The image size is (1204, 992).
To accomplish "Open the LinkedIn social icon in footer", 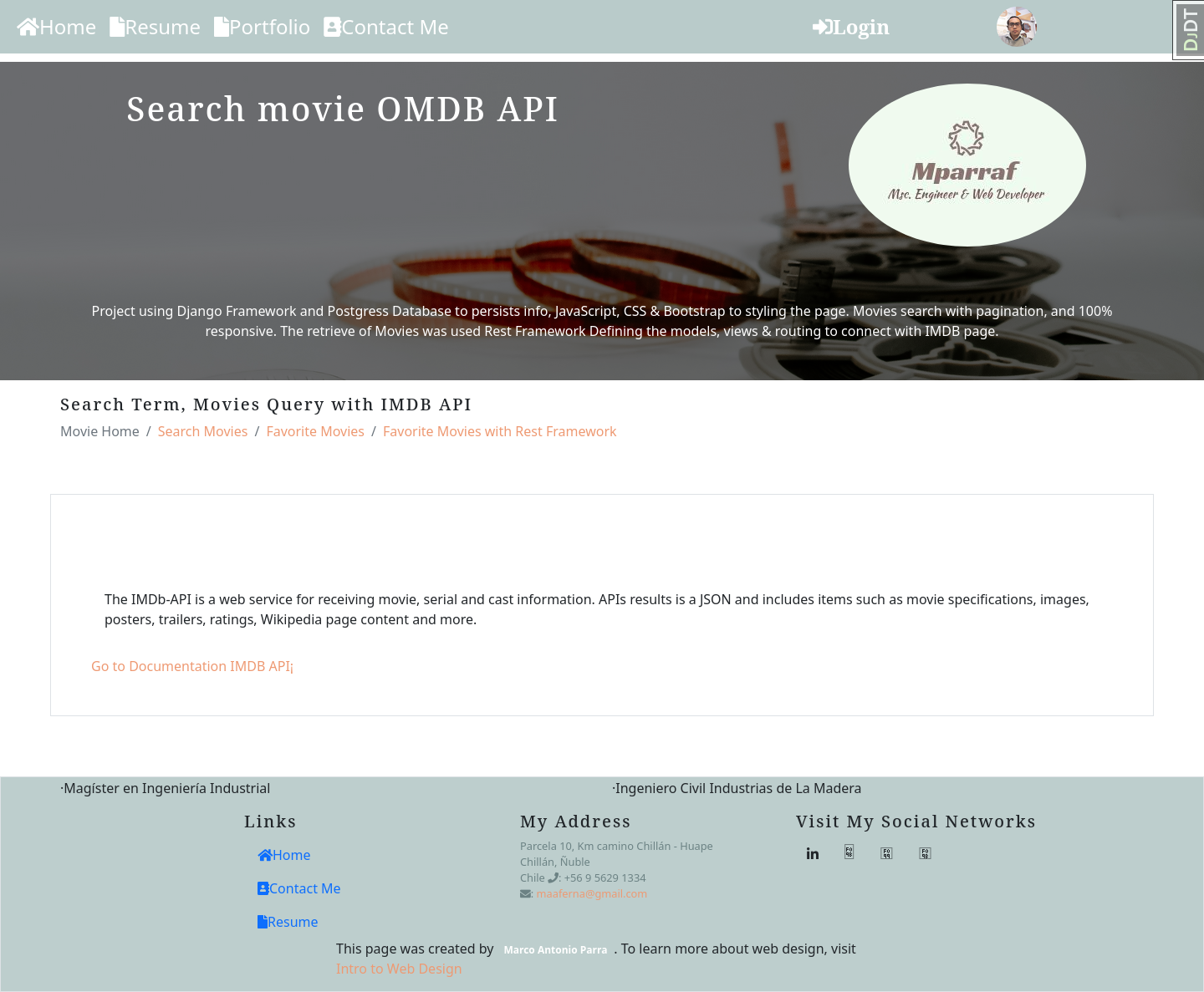I will tap(813, 853).
